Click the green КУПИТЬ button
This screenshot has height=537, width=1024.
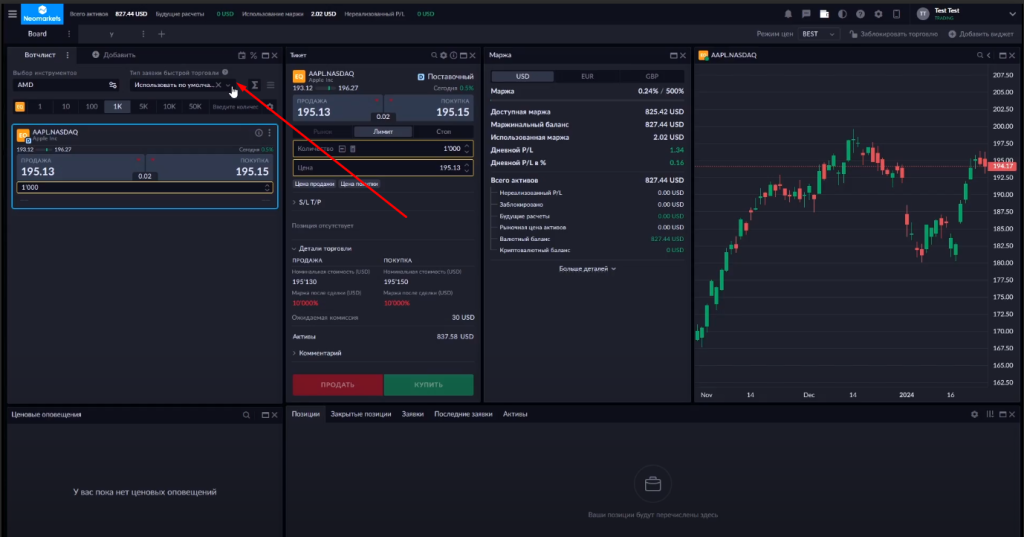[428, 385]
